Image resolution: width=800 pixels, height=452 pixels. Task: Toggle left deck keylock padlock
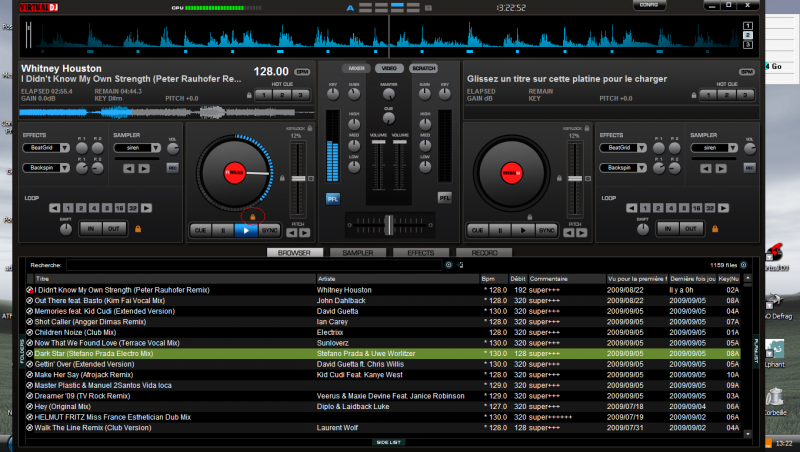pyautogui.click(x=310, y=129)
